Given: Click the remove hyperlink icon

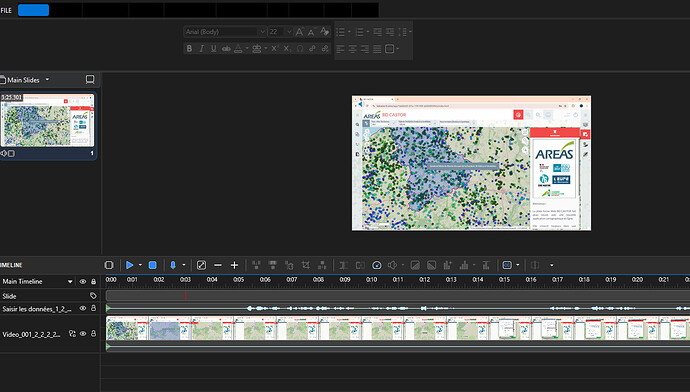Looking at the screenshot, I should point(325,48).
